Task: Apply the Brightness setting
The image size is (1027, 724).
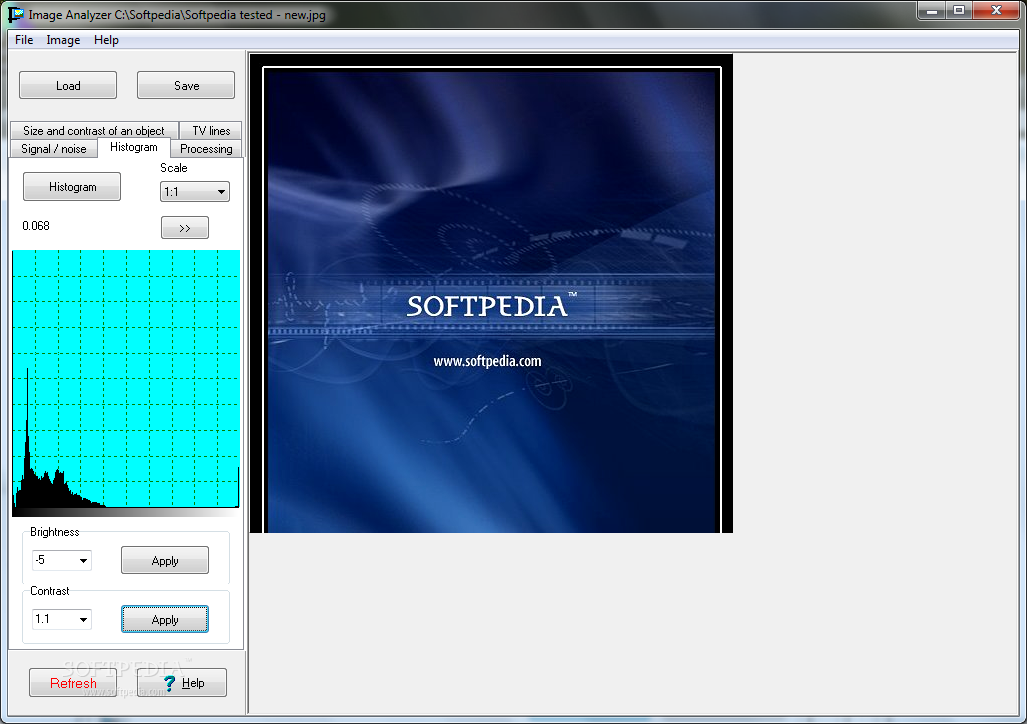Action: pos(165,560)
